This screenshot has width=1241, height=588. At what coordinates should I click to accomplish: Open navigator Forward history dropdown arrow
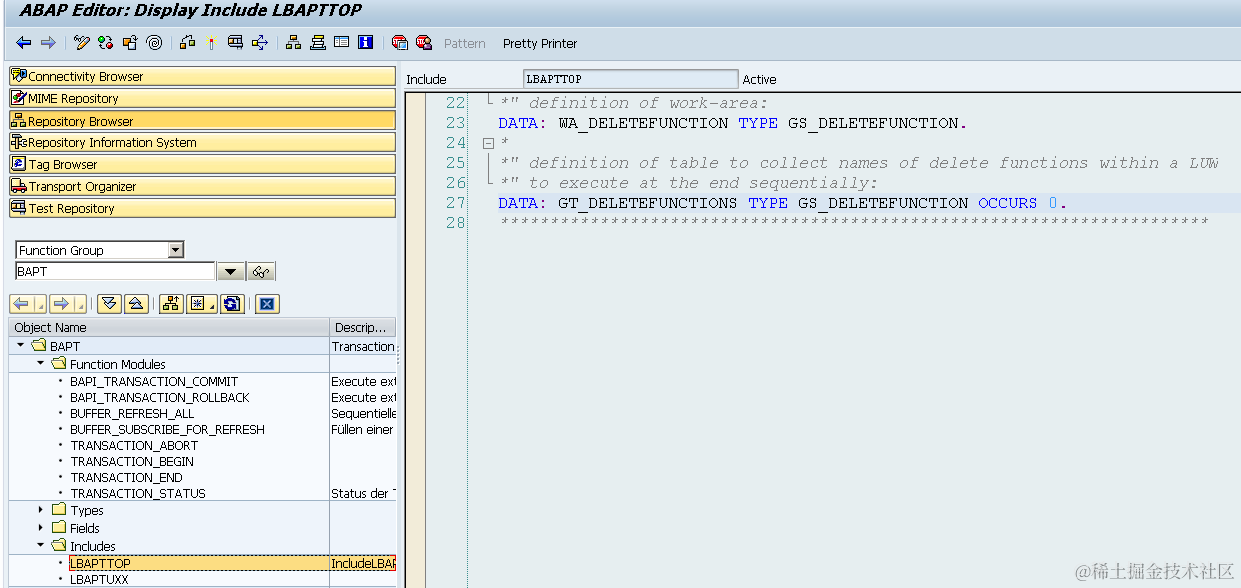pyautogui.click(x=79, y=304)
